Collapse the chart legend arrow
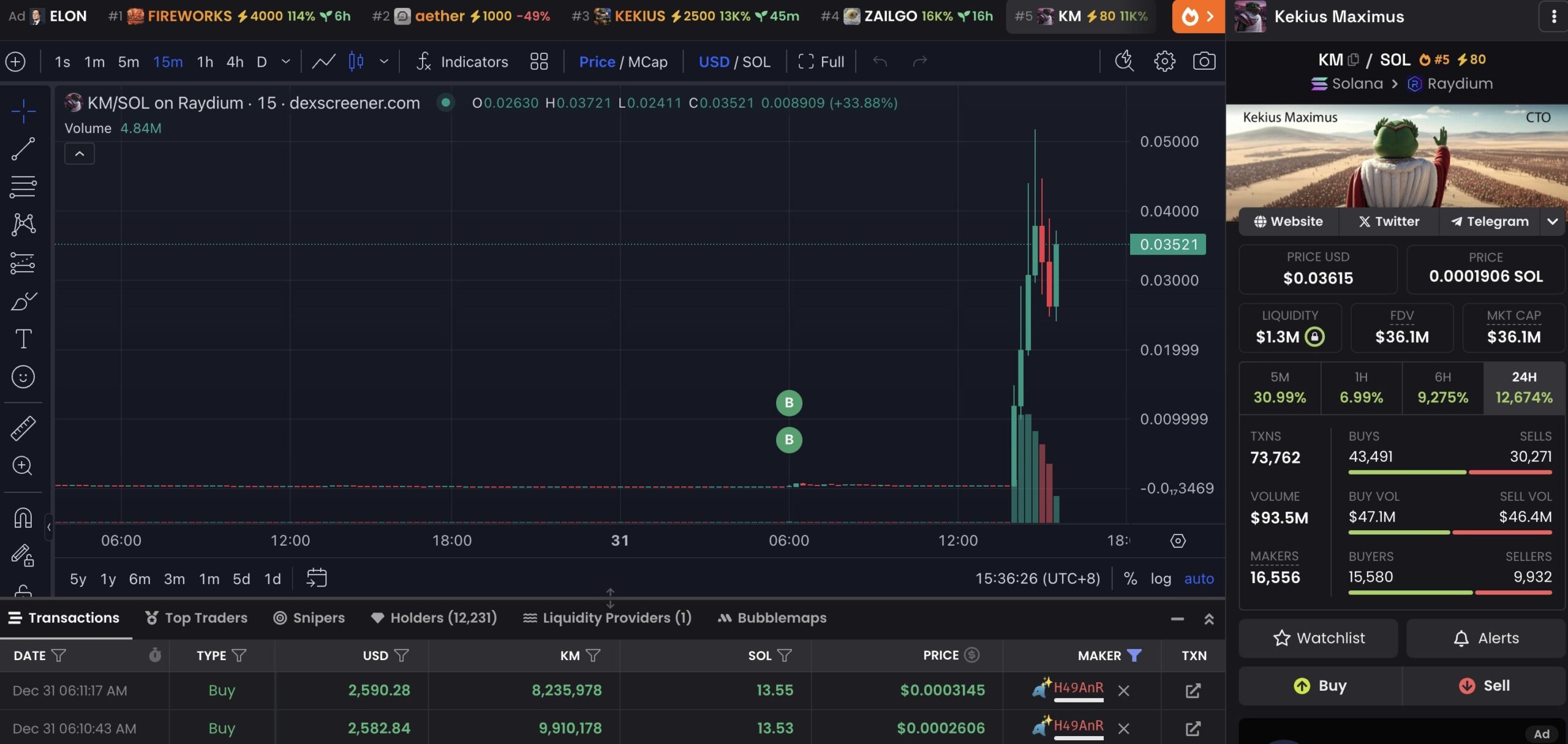The image size is (1568, 744). [x=80, y=154]
